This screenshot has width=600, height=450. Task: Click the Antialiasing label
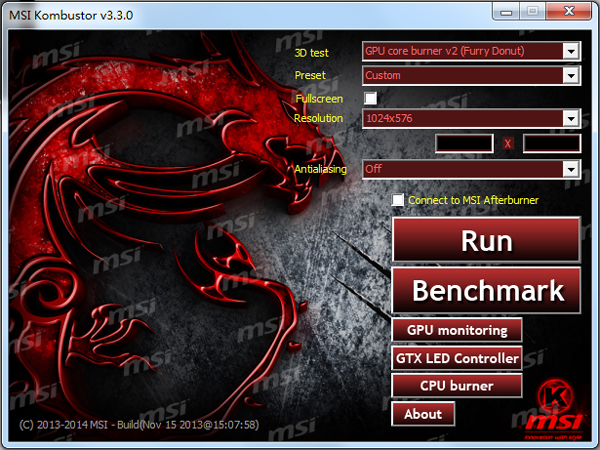click(320, 169)
